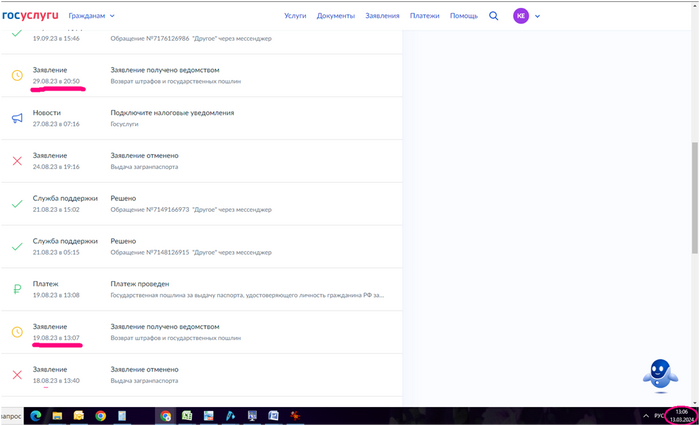
Task: Open the Outlook mail icon on the taskbar
Action: (x=79, y=416)
